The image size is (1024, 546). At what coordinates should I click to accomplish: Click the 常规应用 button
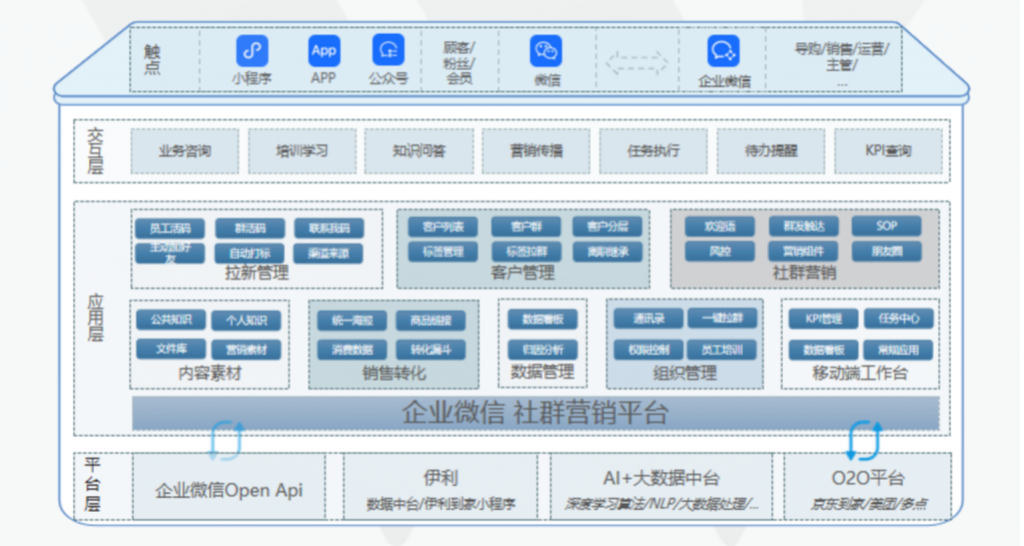[x=899, y=349]
